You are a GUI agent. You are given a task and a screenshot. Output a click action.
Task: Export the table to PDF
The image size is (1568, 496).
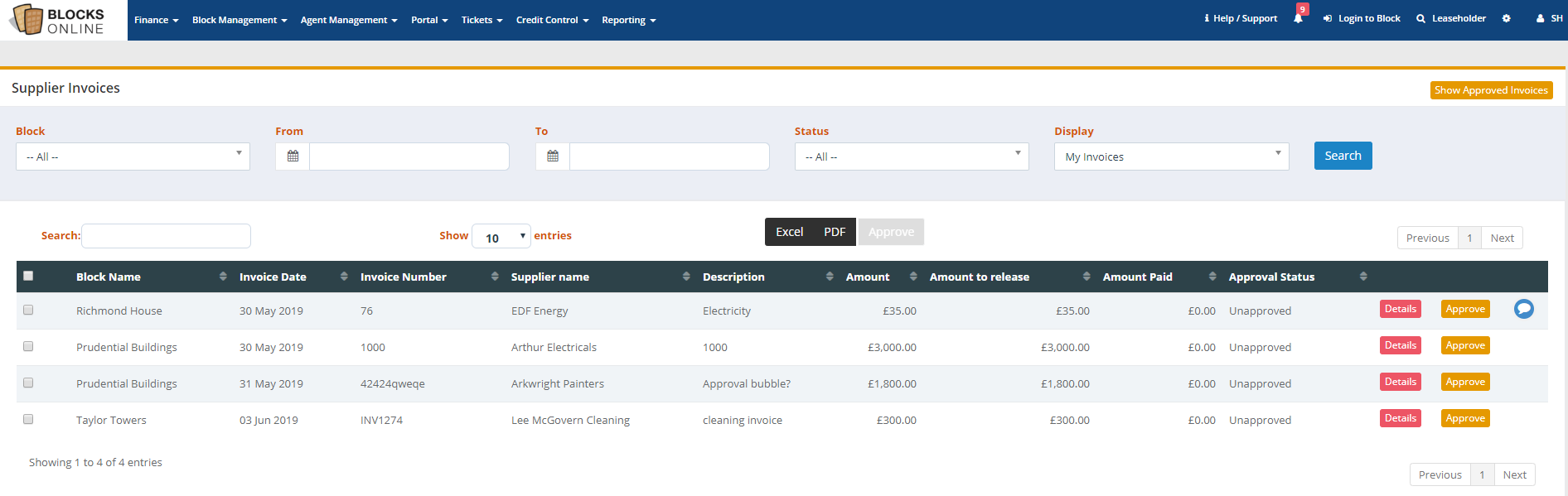click(835, 232)
